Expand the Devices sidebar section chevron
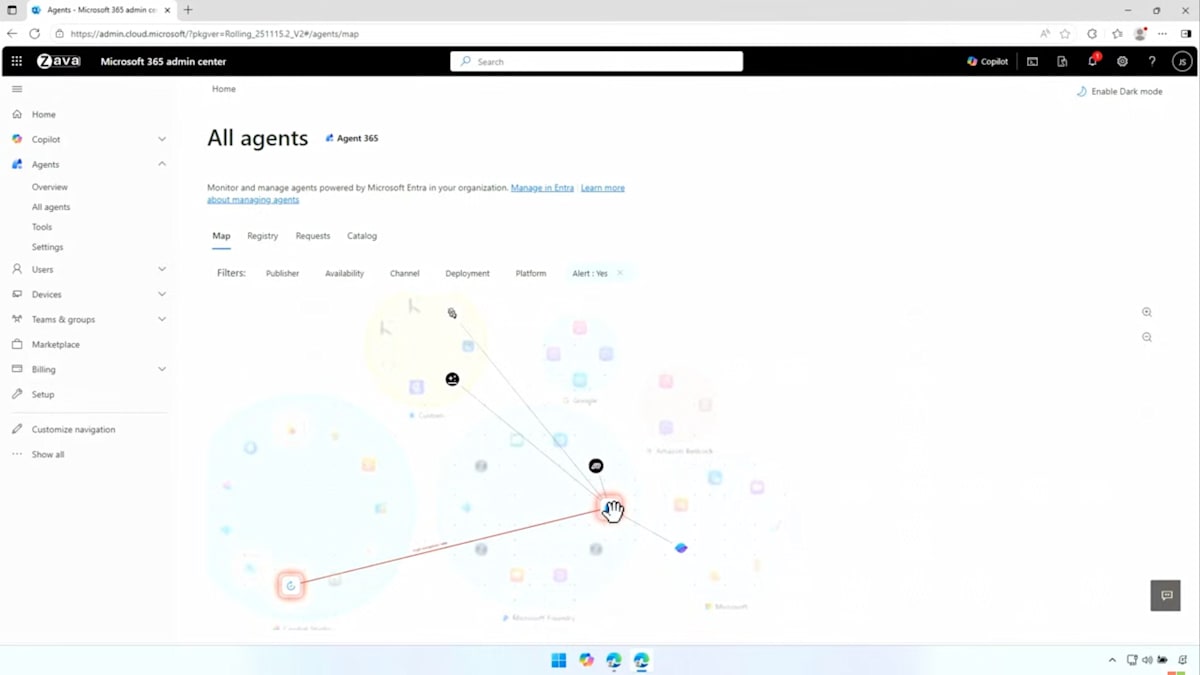The image size is (1200, 675). 162,294
